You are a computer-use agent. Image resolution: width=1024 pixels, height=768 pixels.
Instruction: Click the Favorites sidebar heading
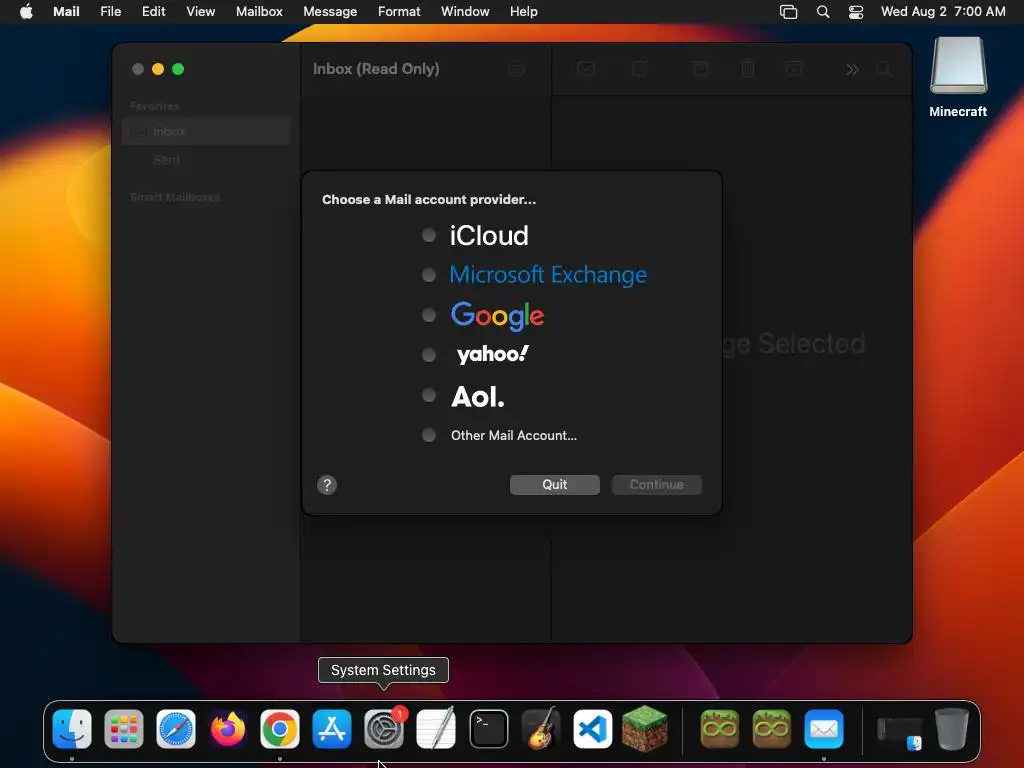click(x=155, y=106)
